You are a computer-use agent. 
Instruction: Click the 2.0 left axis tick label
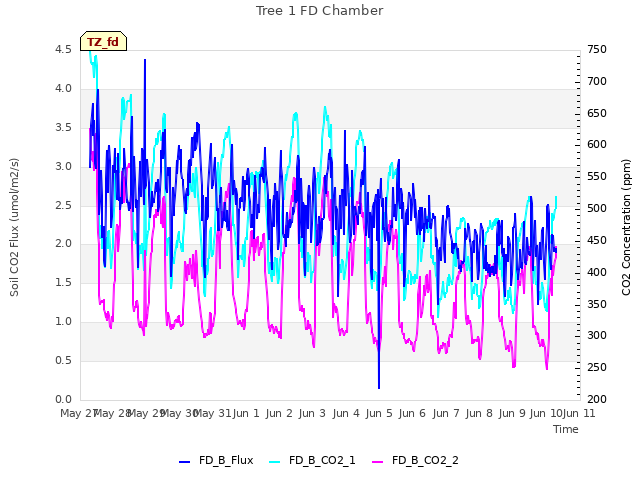click(x=63, y=244)
